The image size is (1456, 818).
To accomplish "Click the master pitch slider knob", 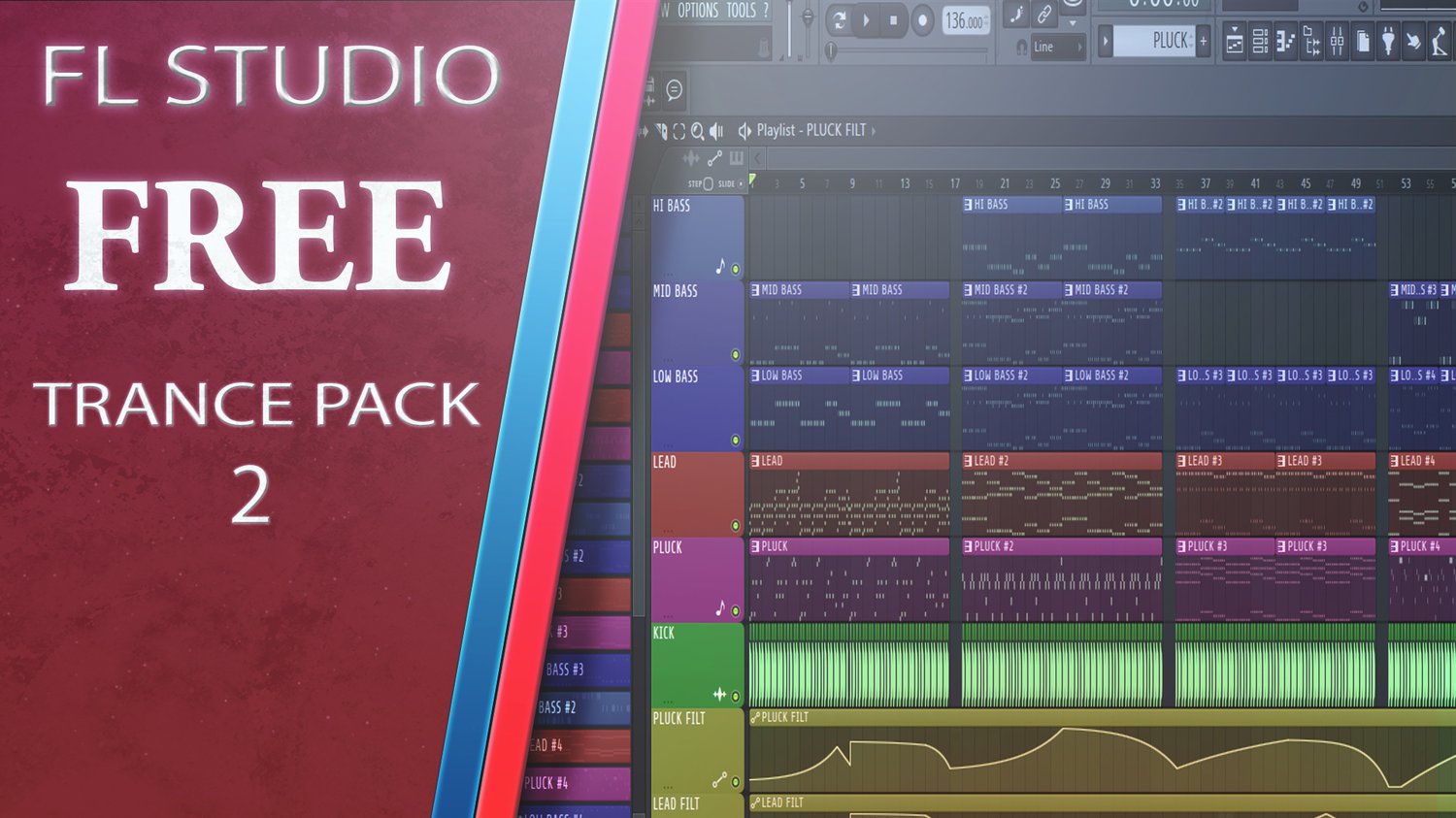I will 807,17.
